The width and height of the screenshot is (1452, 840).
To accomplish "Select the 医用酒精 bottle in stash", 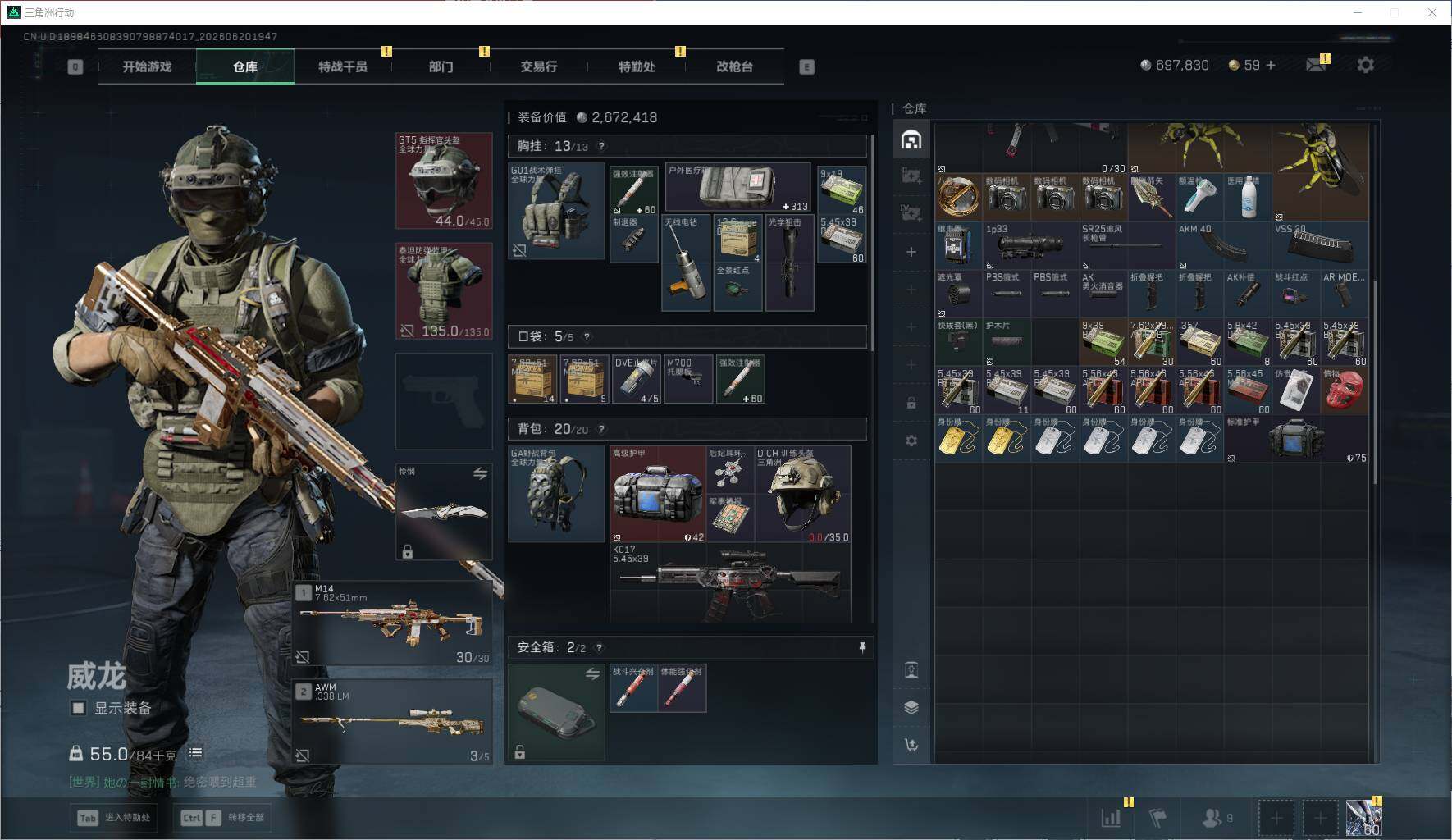I will [1248, 197].
